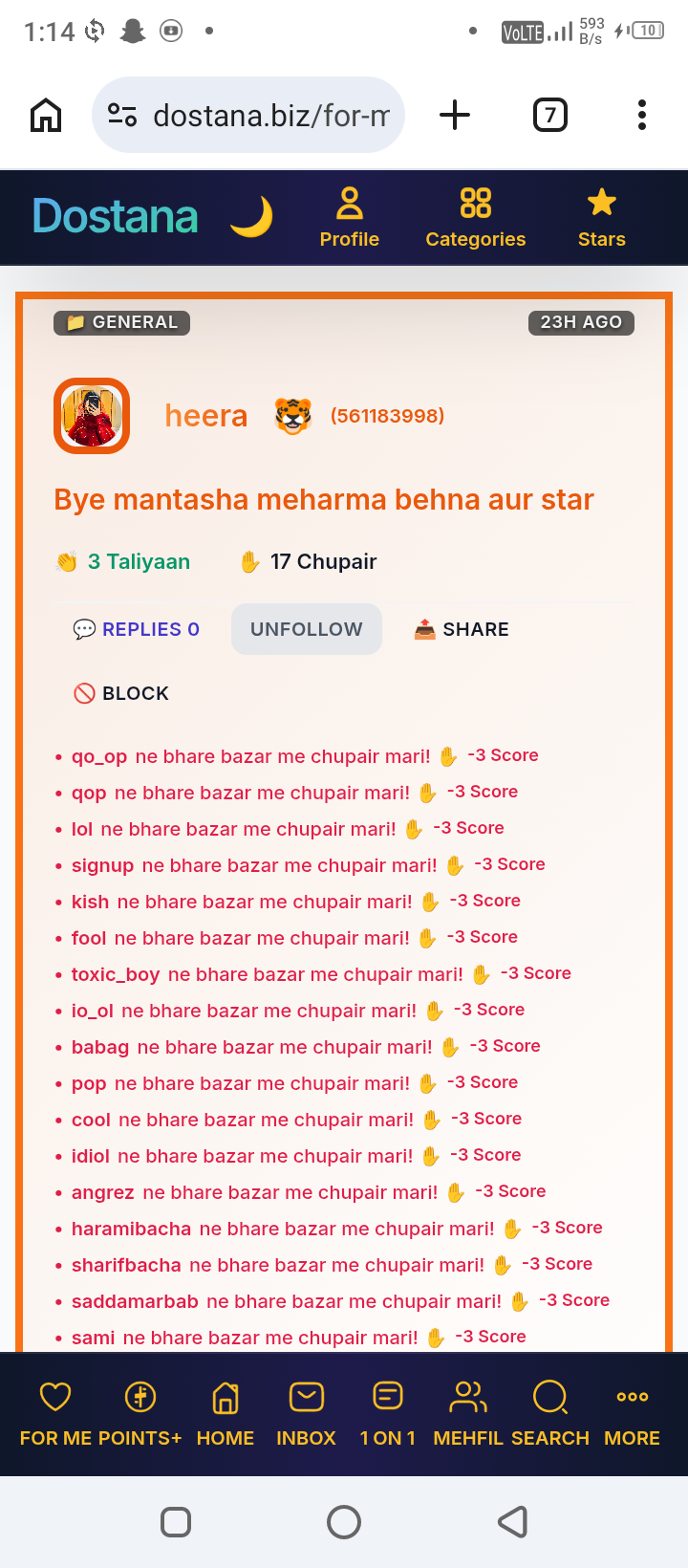
Task: Open browser three-dot menu
Action: point(642,115)
